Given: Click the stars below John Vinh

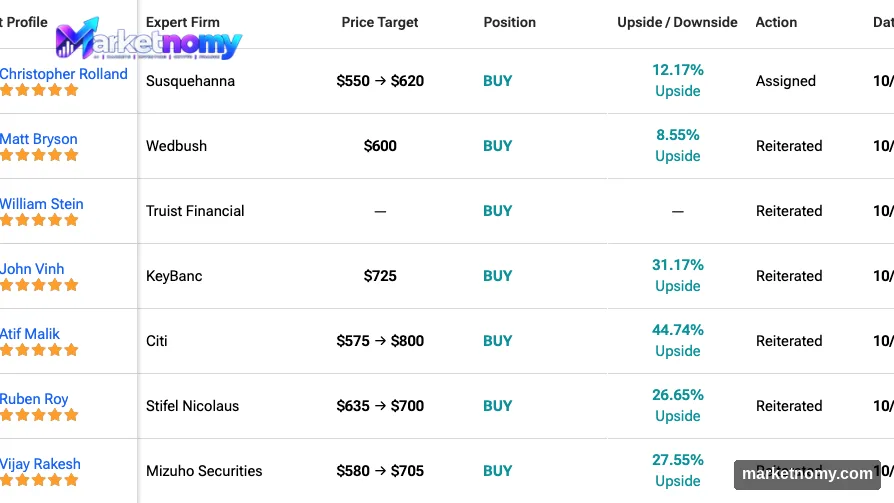Looking at the screenshot, I should point(39,285).
